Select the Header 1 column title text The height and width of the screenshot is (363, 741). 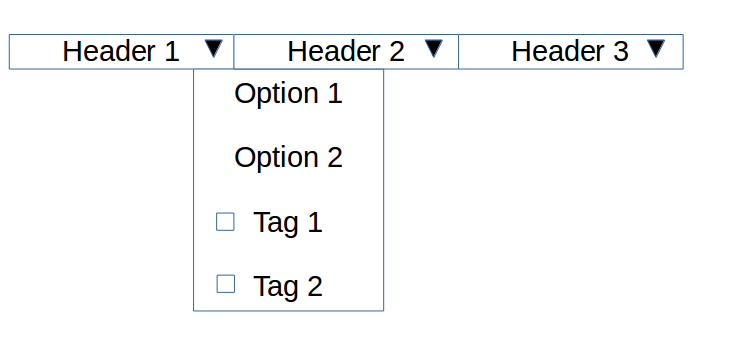[x=121, y=51]
